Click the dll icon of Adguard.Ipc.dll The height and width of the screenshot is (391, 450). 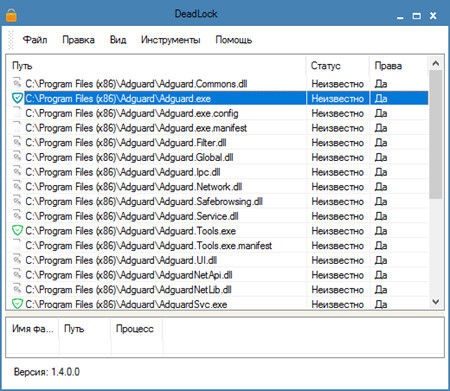tap(17, 171)
